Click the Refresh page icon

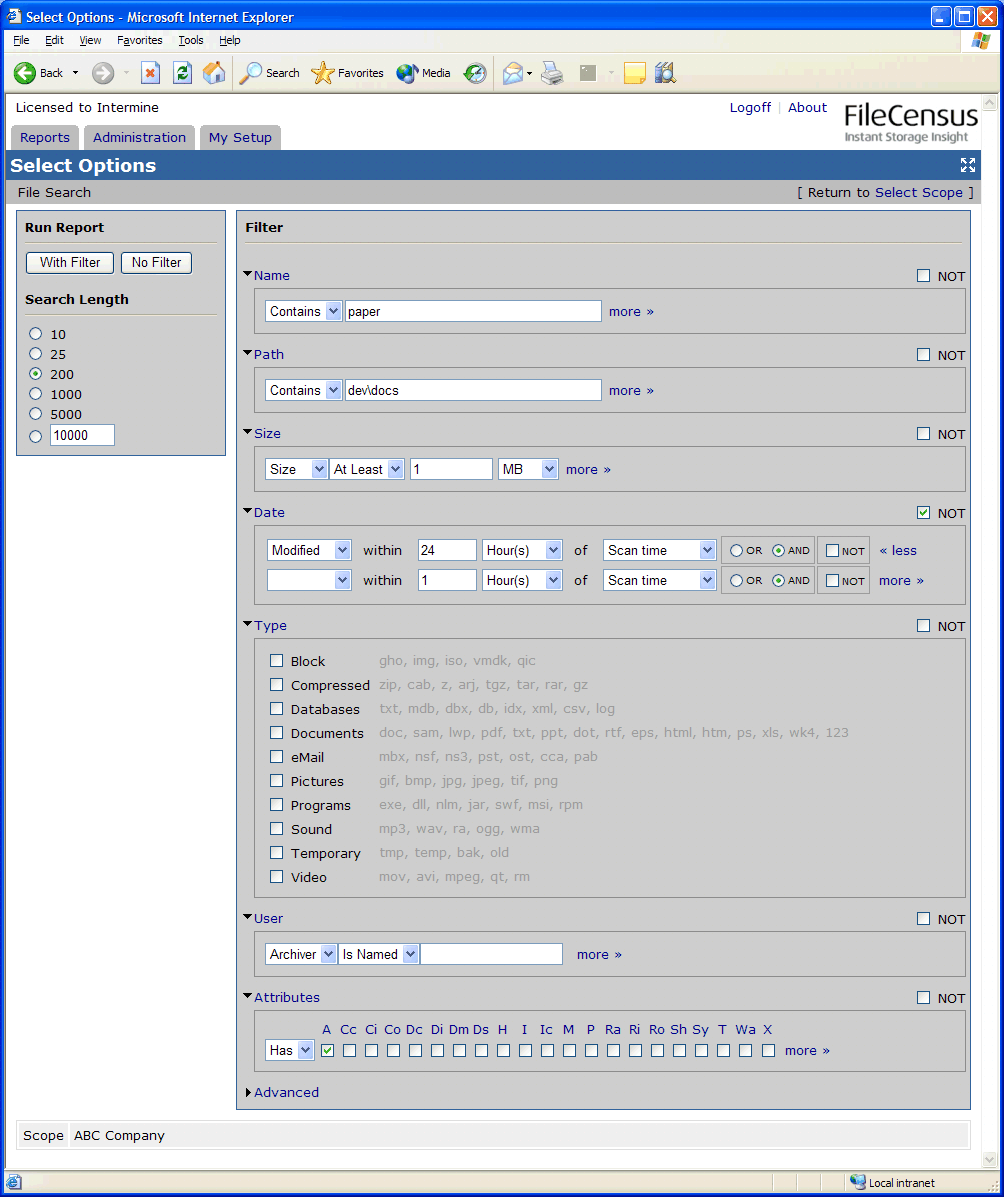tap(182, 73)
